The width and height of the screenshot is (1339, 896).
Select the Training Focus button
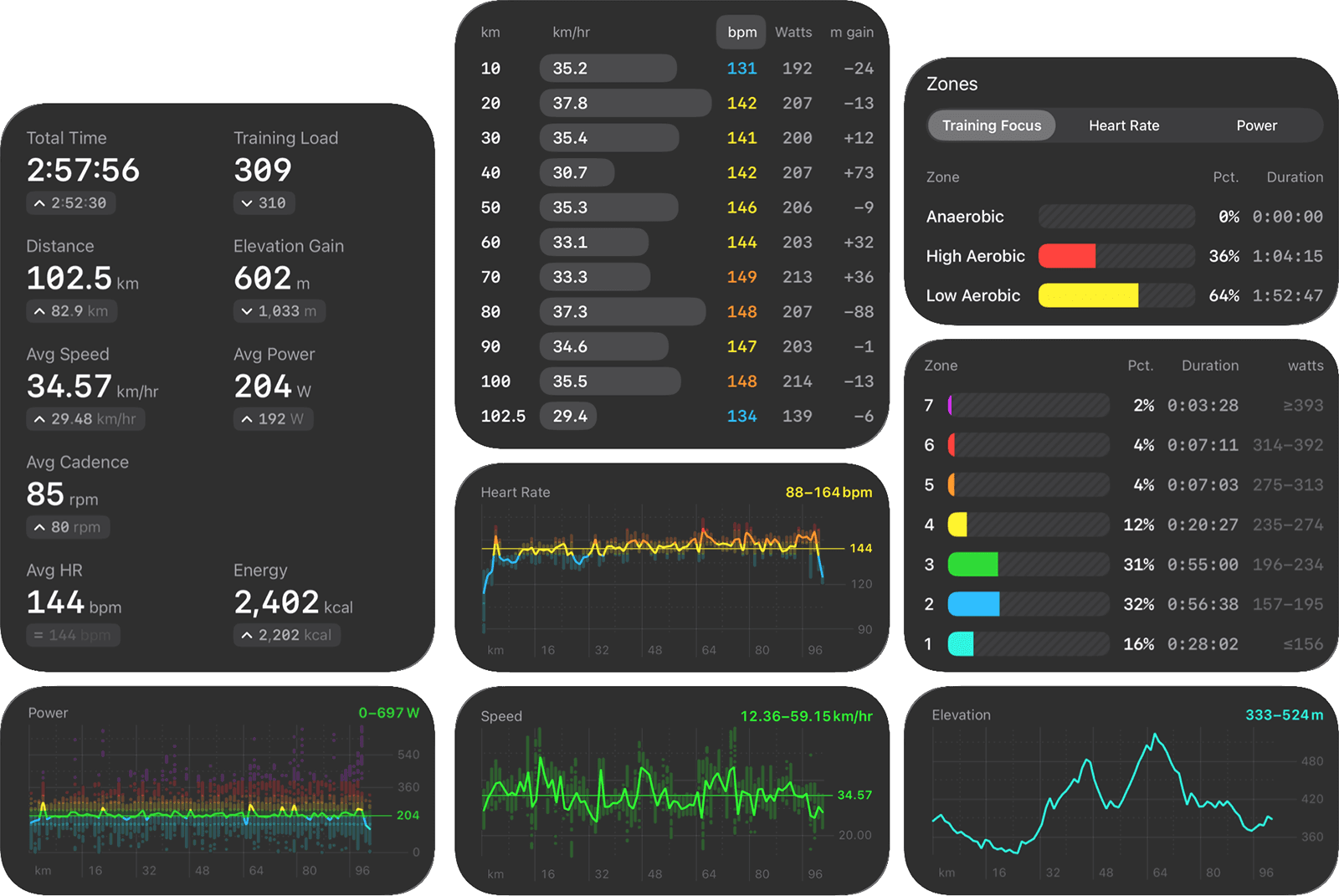[x=991, y=125]
